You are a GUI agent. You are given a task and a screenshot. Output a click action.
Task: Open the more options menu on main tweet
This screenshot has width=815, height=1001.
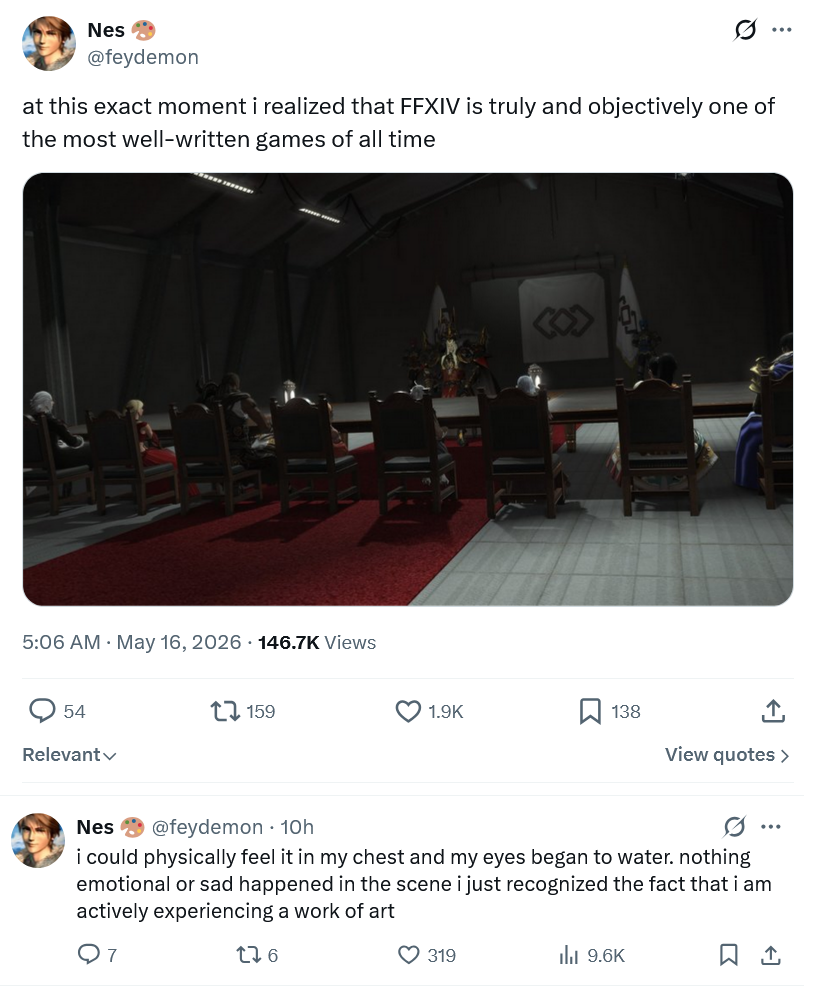(x=782, y=30)
